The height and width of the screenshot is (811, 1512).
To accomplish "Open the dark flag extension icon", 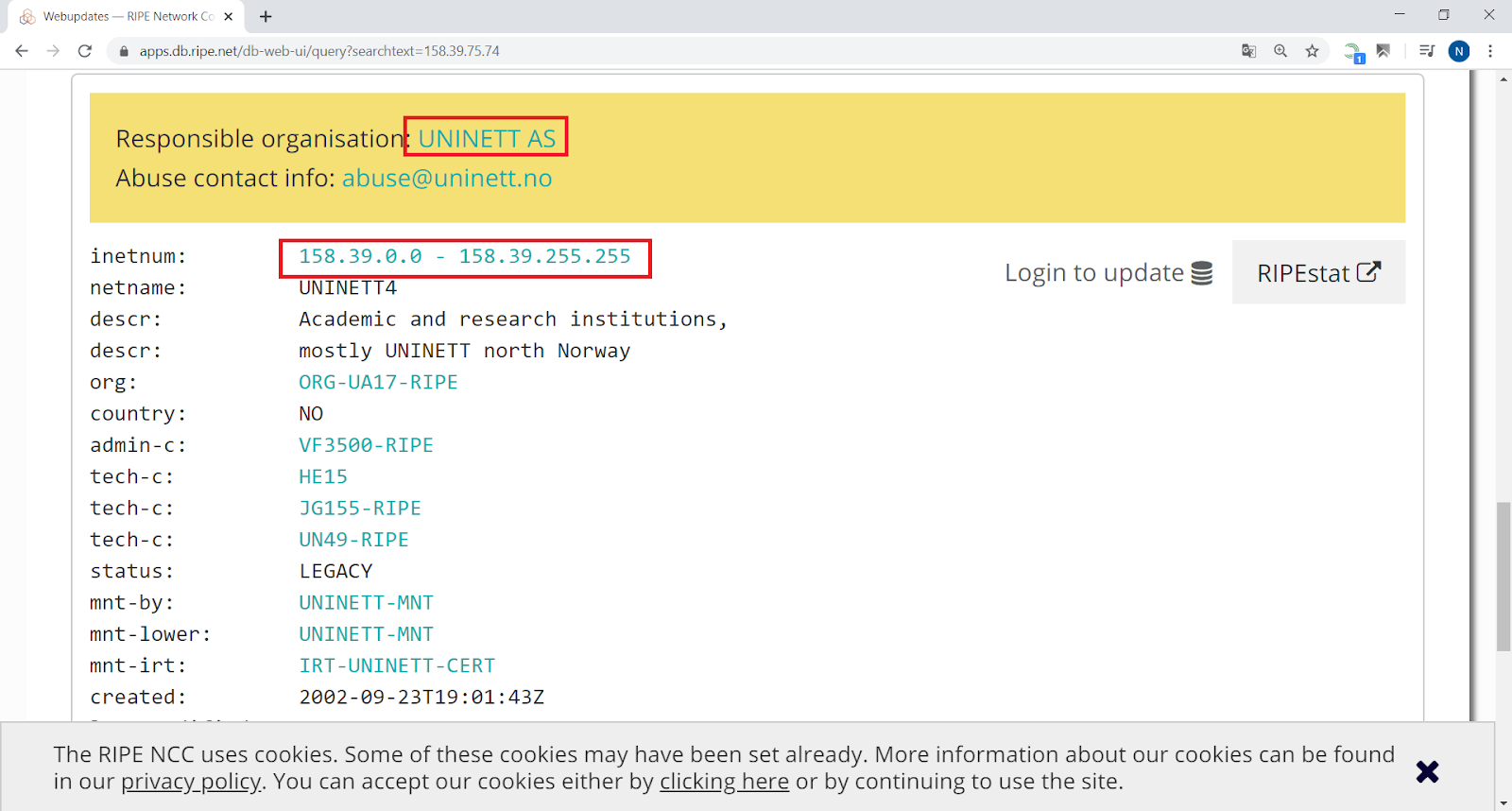I will coord(1383,51).
